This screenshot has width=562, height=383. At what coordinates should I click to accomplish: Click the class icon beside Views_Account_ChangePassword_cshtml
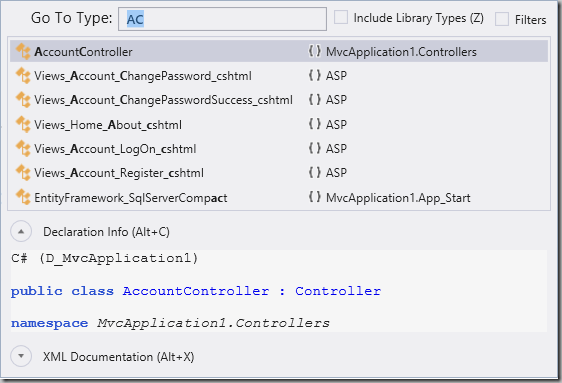[x=23, y=76]
